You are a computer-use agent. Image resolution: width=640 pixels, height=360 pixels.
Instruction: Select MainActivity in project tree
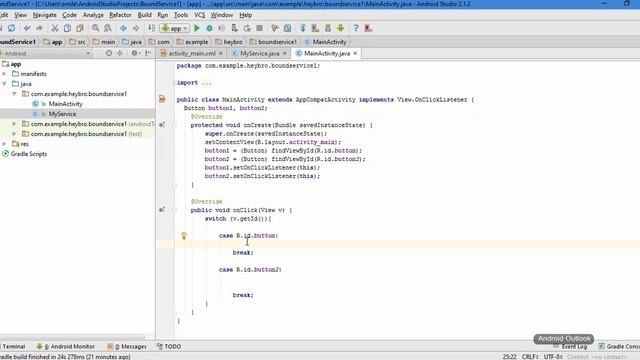pyautogui.click(x=65, y=104)
